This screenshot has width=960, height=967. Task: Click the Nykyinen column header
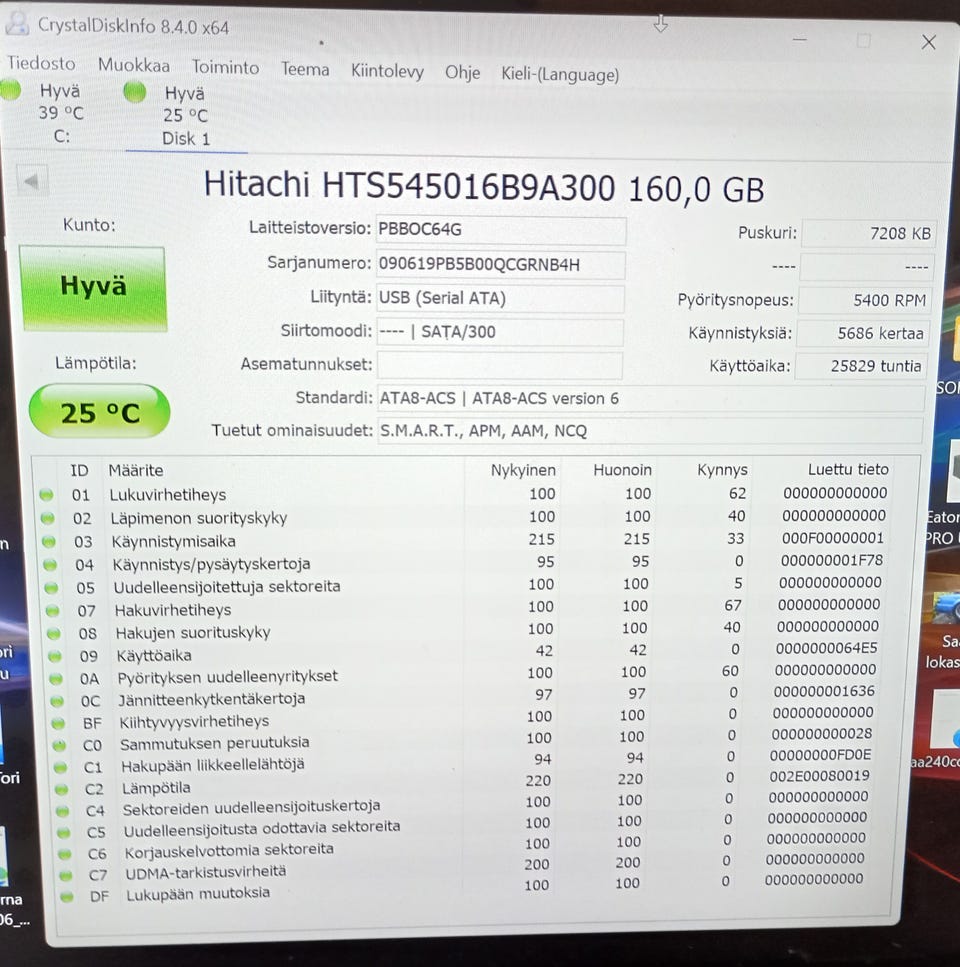[523, 471]
